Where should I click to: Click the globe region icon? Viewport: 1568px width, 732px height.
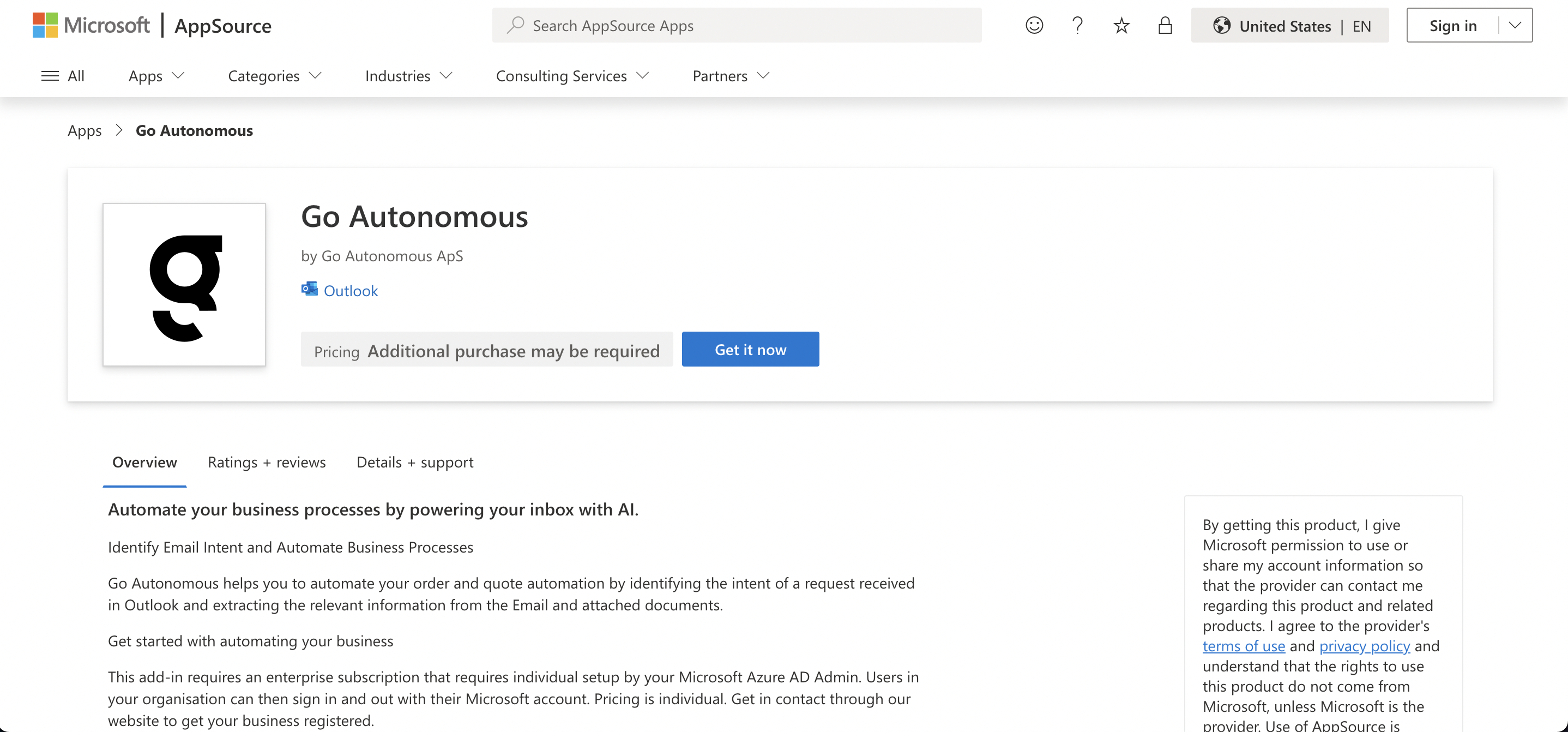click(x=1221, y=26)
